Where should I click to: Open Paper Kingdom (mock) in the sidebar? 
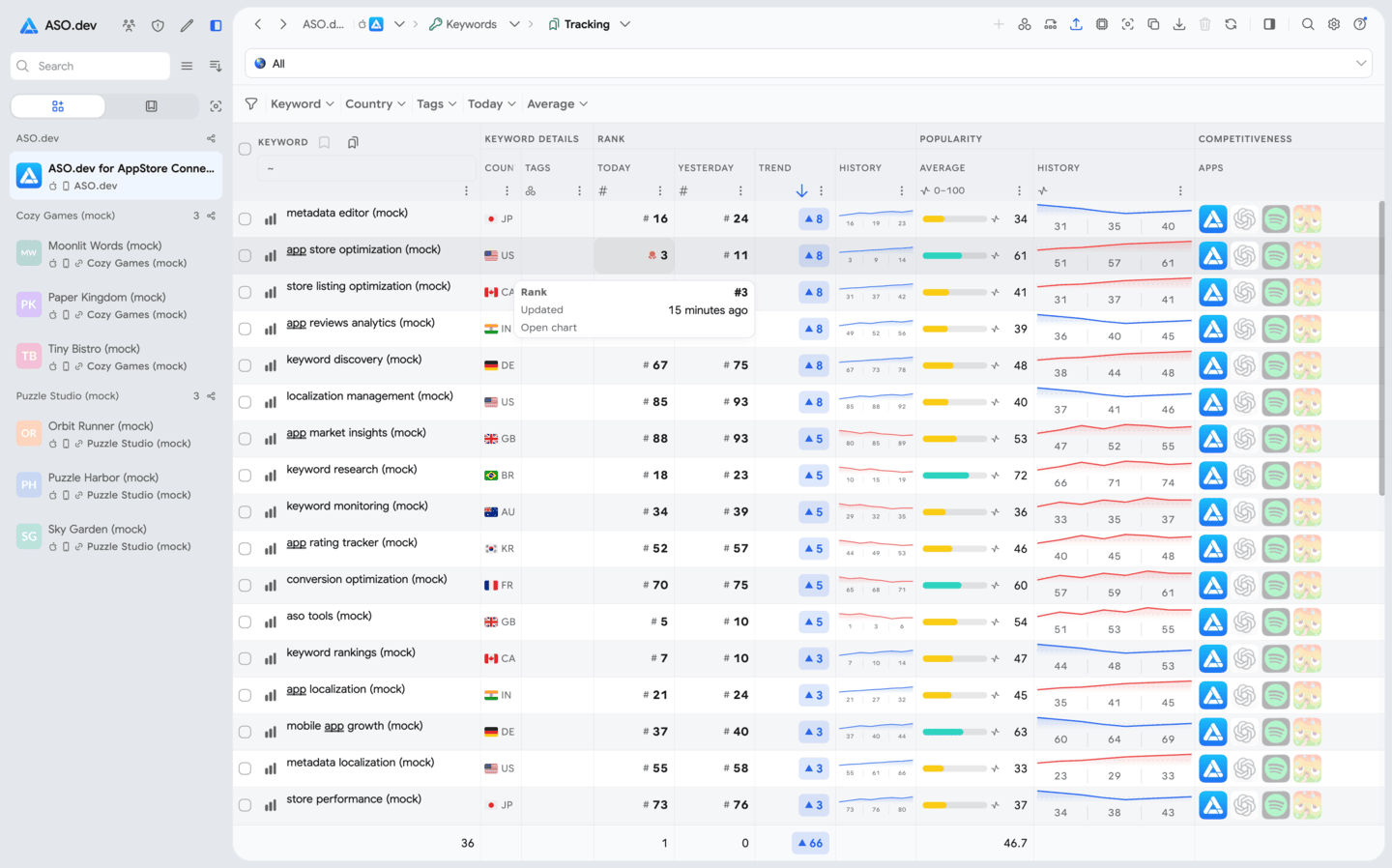(x=116, y=305)
